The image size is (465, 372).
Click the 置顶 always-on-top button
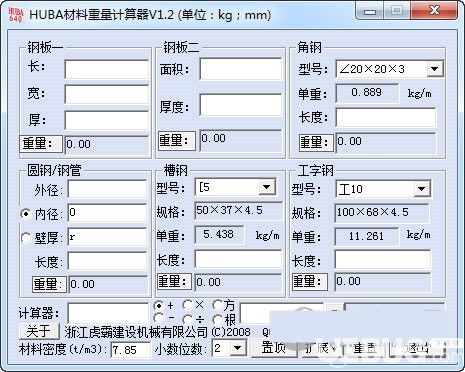pos(274,348)
